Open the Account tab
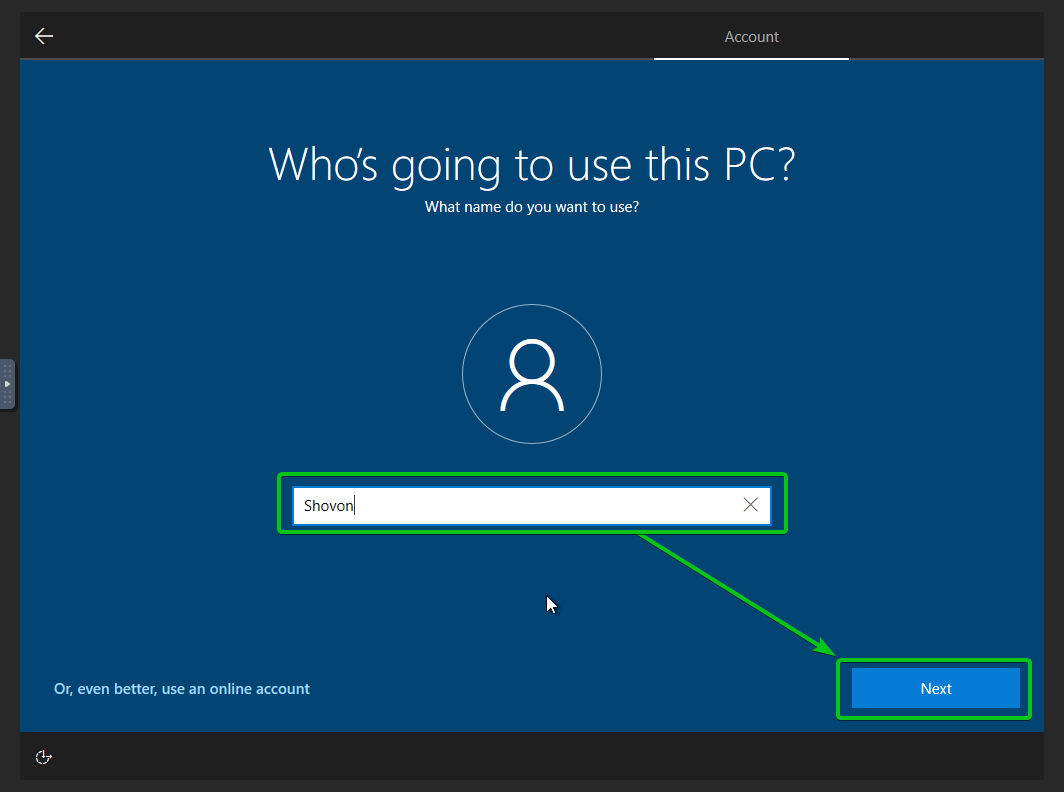The width and height of the screenshot is (1064, 792). [x=751, y=37]
